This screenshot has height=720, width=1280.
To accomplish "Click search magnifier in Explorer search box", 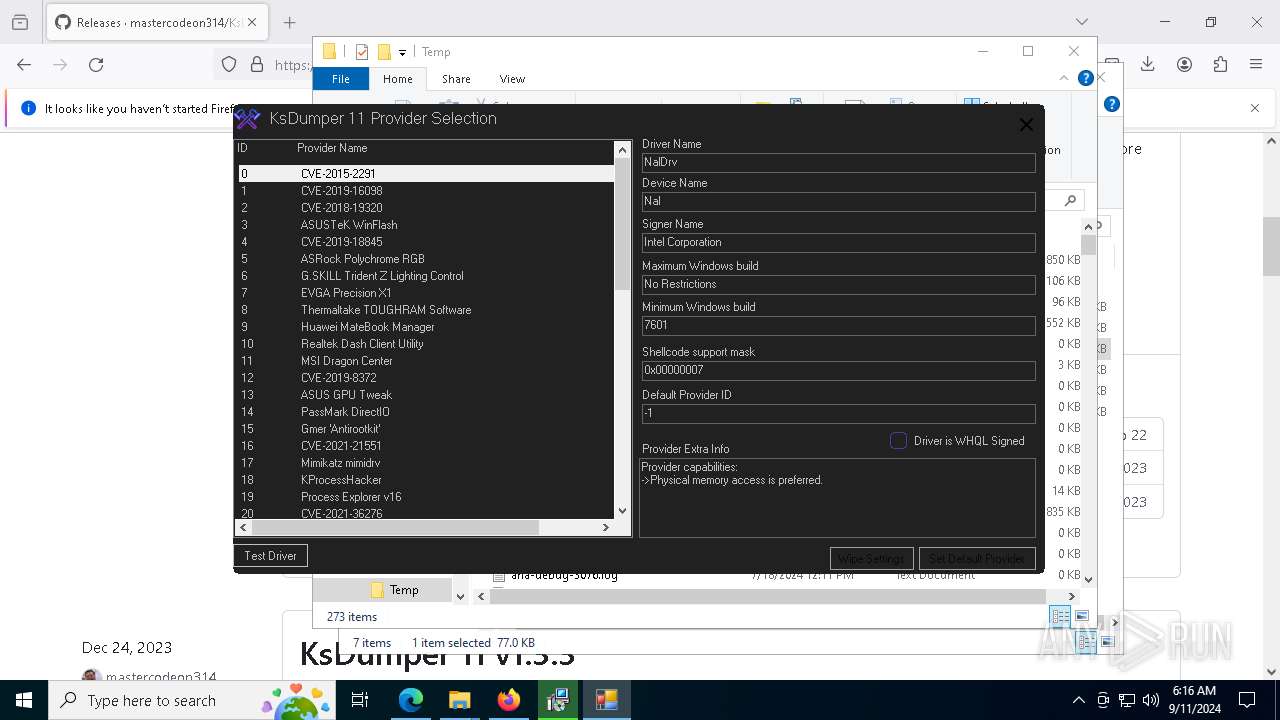I will (x=1070, y=200).
